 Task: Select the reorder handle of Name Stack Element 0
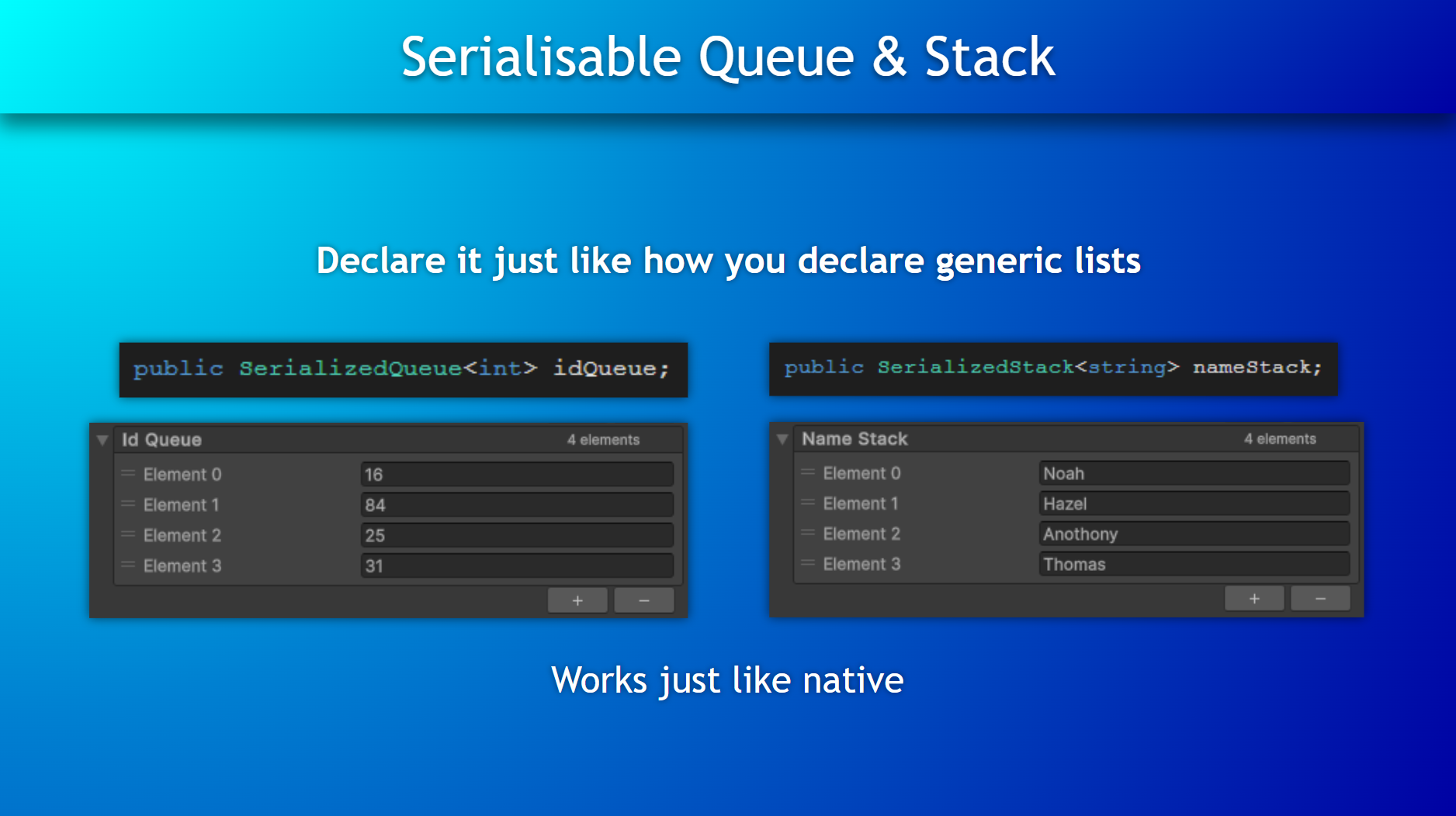point(808,472)
